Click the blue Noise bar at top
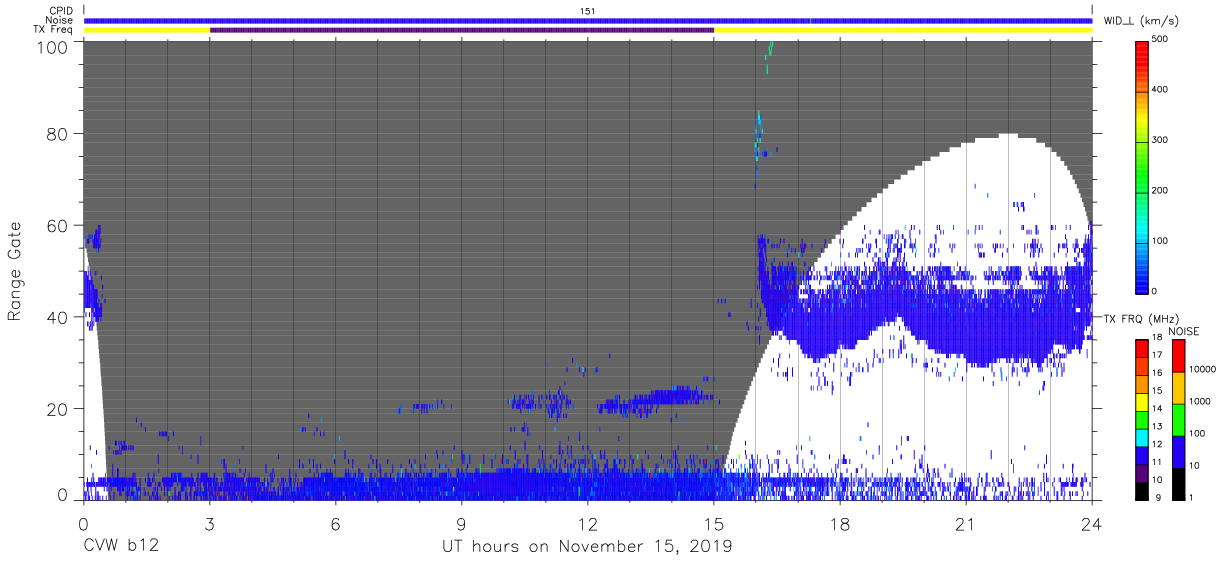This screenshot has width=1228, height=567. pyautogui.click(x=588, y=20)
